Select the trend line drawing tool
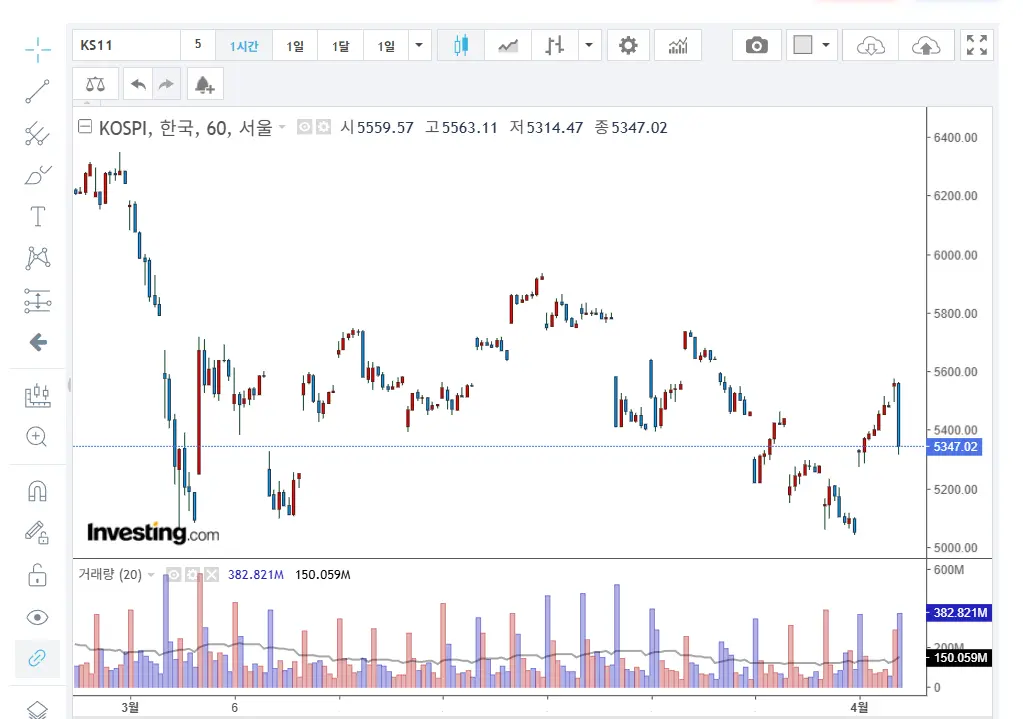The width and height of the screenshot is (1023, 719). [38, 92]
